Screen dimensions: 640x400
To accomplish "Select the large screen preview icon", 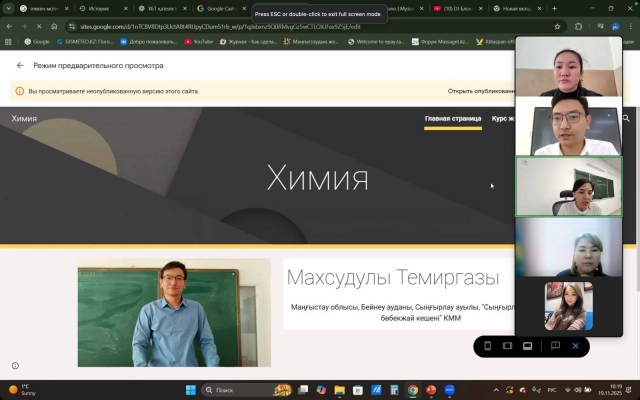I will (x=527, y=346).
